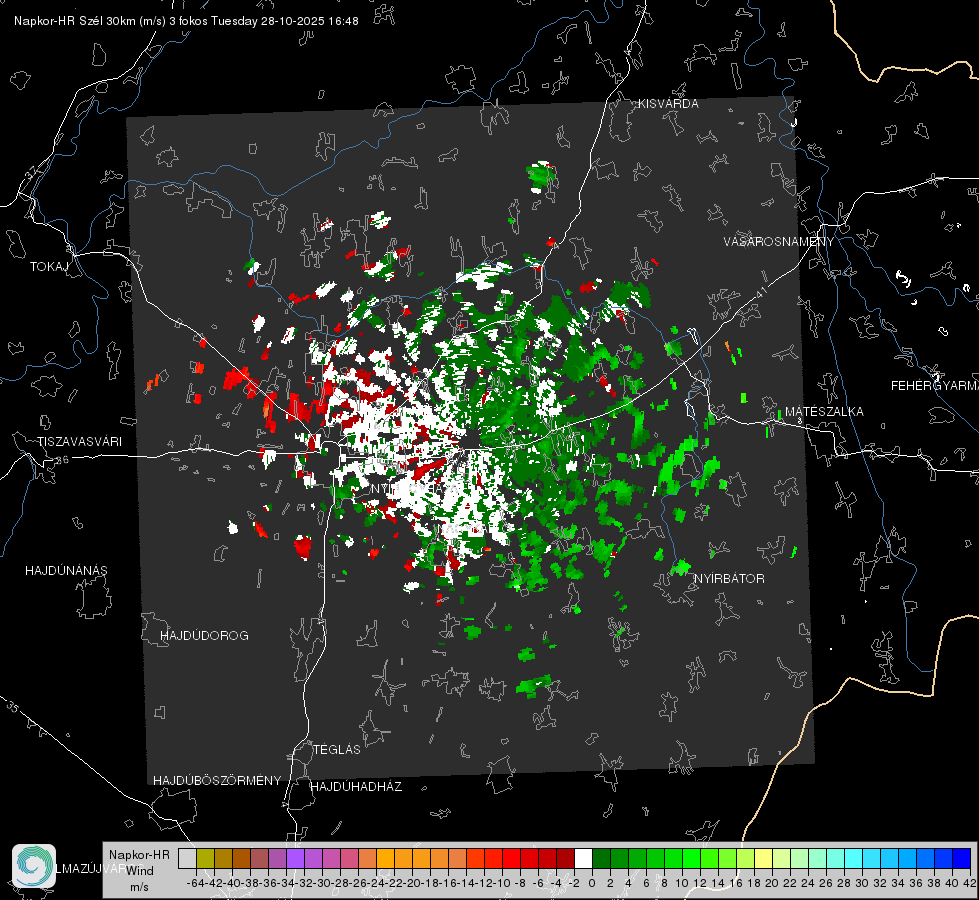Click the KISVÁRDA town label
Image resolution: width=979 pixels, height=900 pixels.
coord(668,104)
